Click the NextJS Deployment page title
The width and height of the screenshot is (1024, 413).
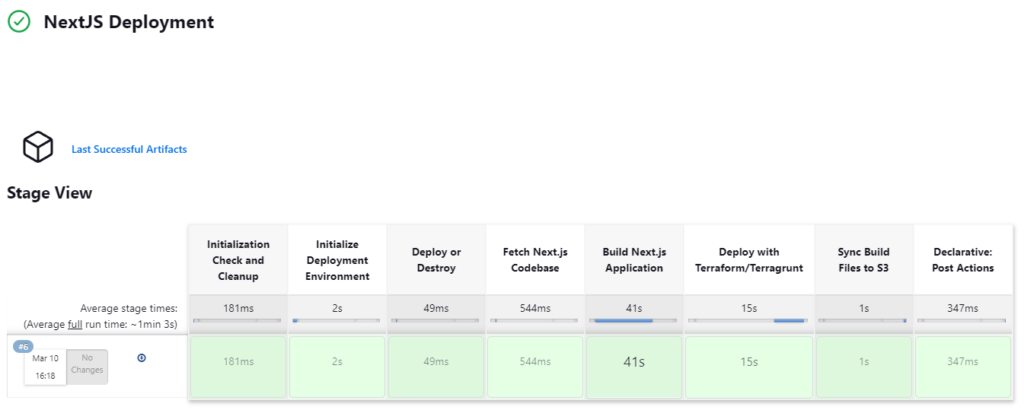(129, 21)
